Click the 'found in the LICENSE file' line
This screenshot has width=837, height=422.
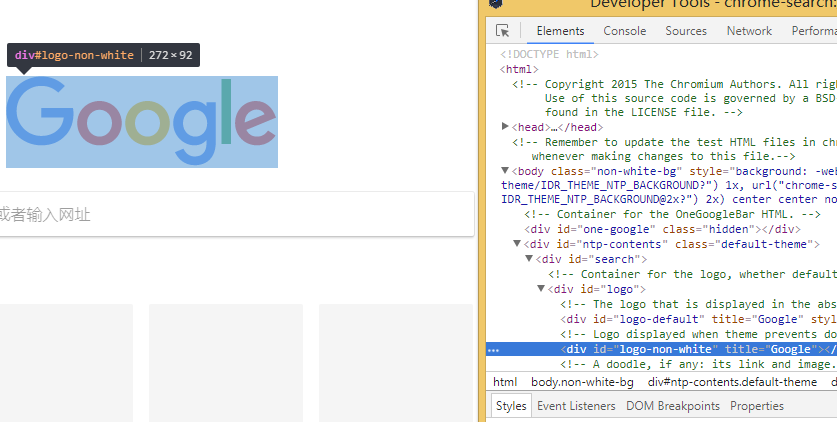click(644, 113)
